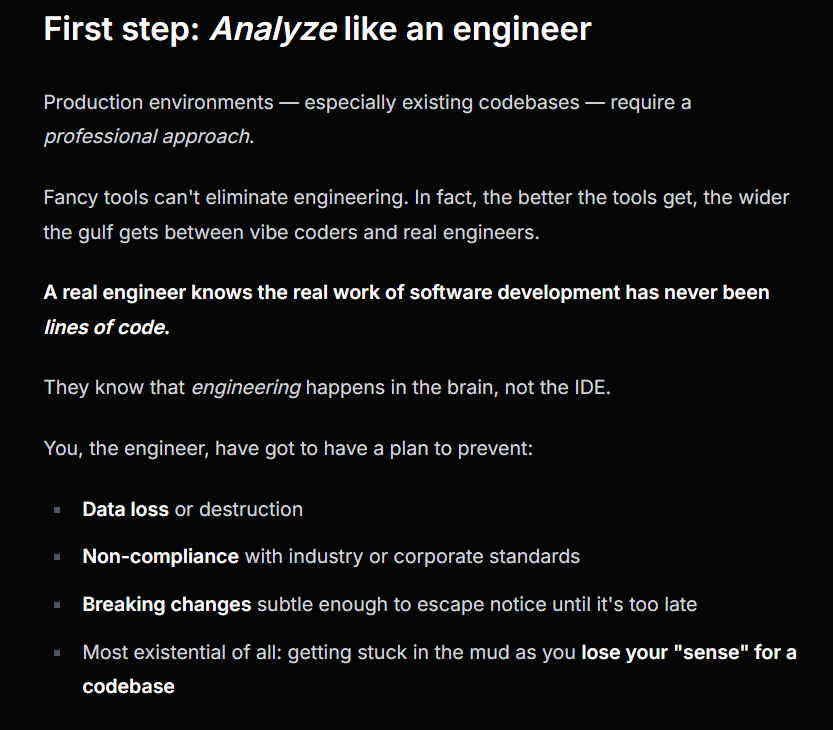Image resolution: width=833 pixels, height=730 pixels.
Task: Click the bold 'lose your "sense" for a' text
Action: point(689,652)
